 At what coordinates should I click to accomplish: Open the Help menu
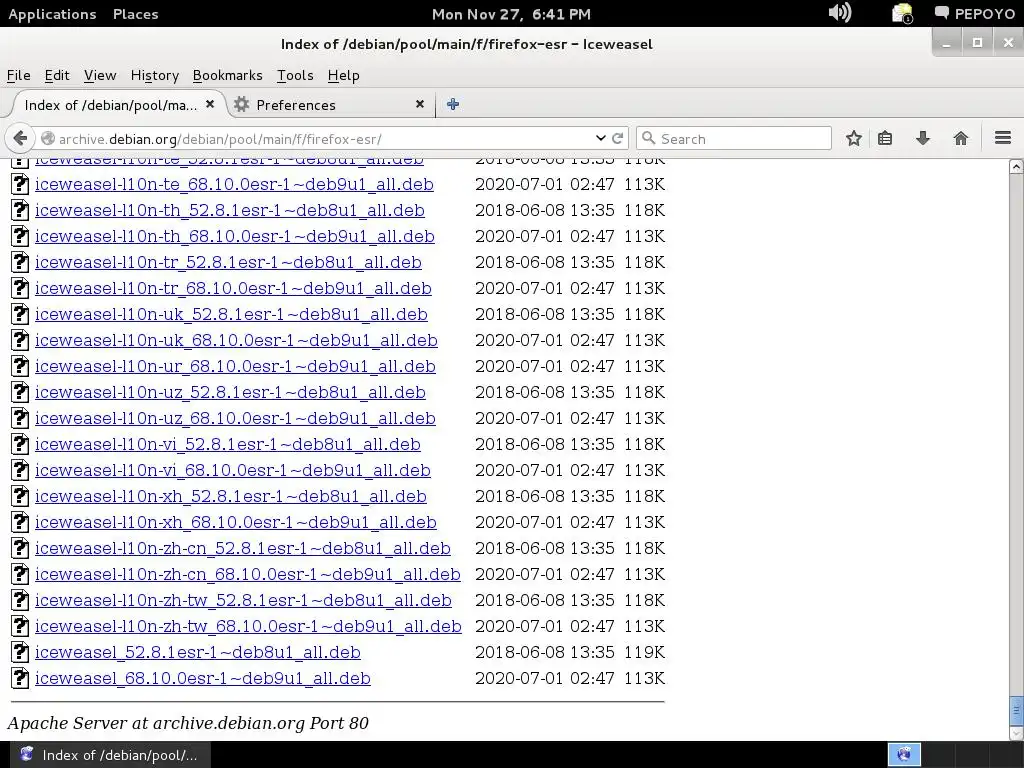click(x=344, y=75)
